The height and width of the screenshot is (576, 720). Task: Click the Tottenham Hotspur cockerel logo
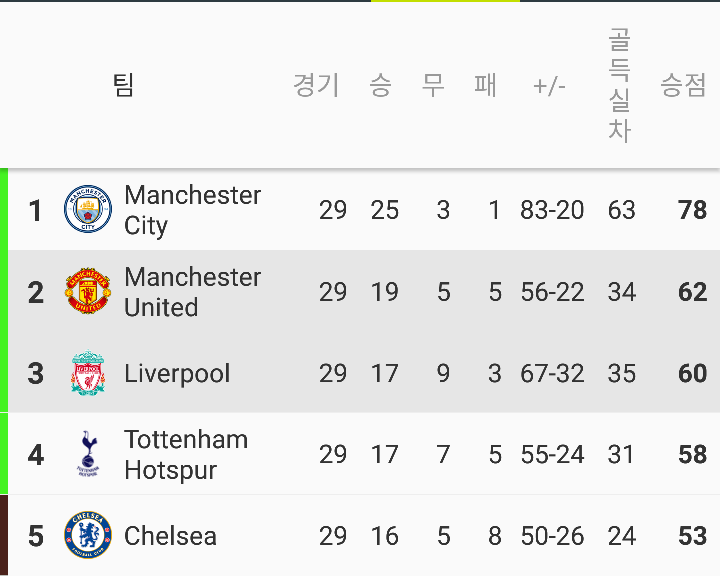(x=88, y=454)
